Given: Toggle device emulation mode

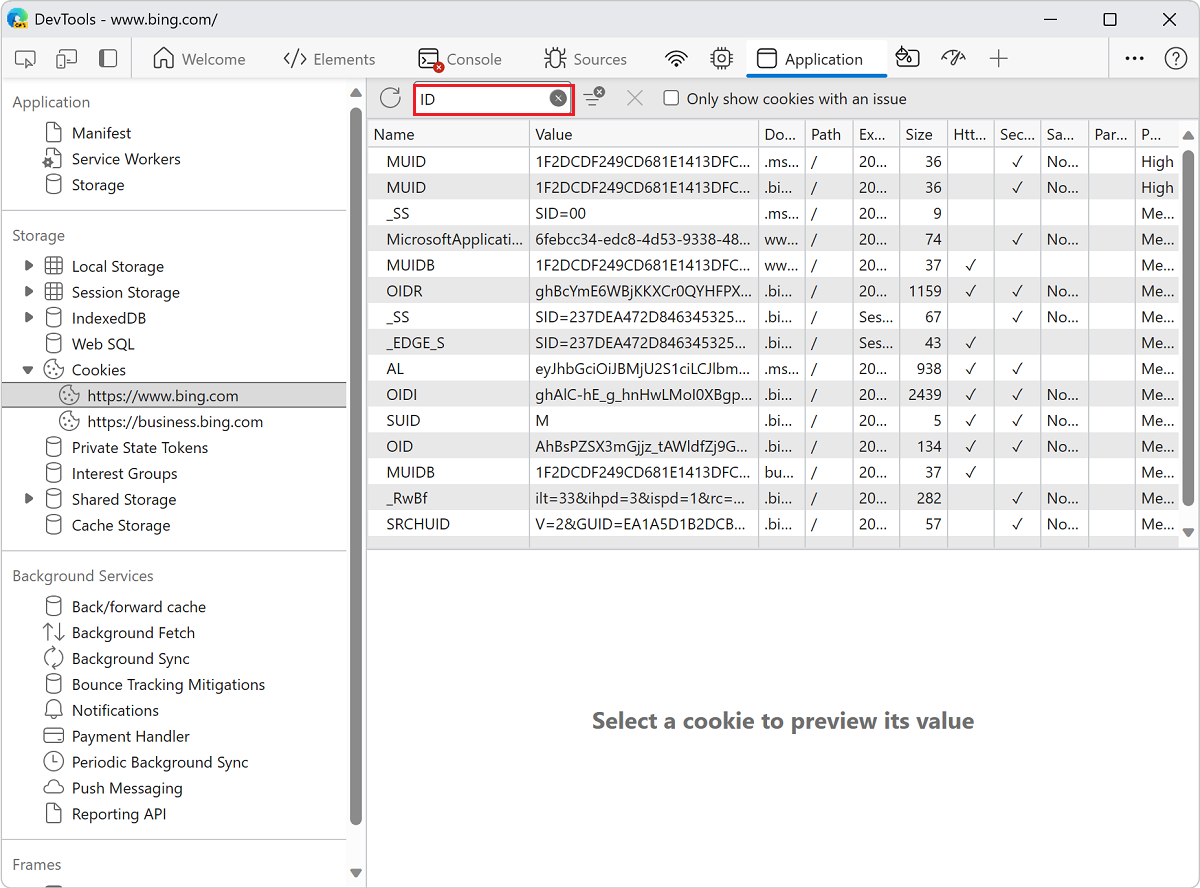Looking at the screenshot, I should pyautogui.click(x=65, y=58).
